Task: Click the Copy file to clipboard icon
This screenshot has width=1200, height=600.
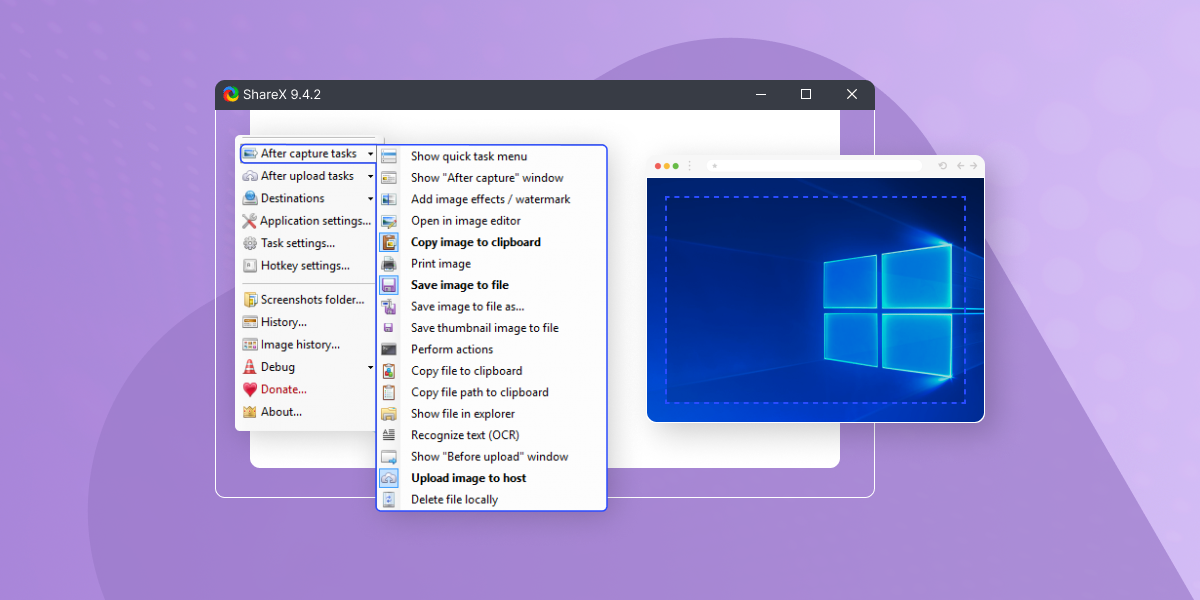Action: pyautogui.click(x=389, y=371)
